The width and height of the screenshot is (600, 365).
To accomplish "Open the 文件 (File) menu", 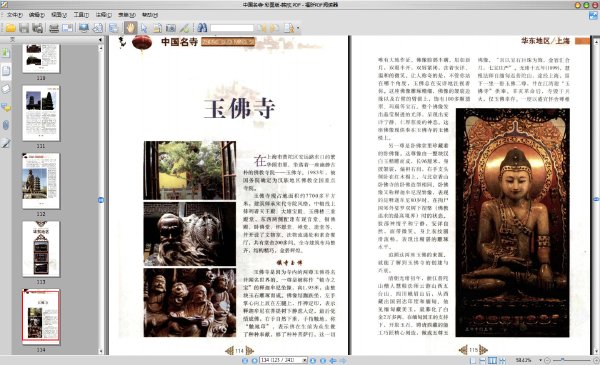I will 15,15.
